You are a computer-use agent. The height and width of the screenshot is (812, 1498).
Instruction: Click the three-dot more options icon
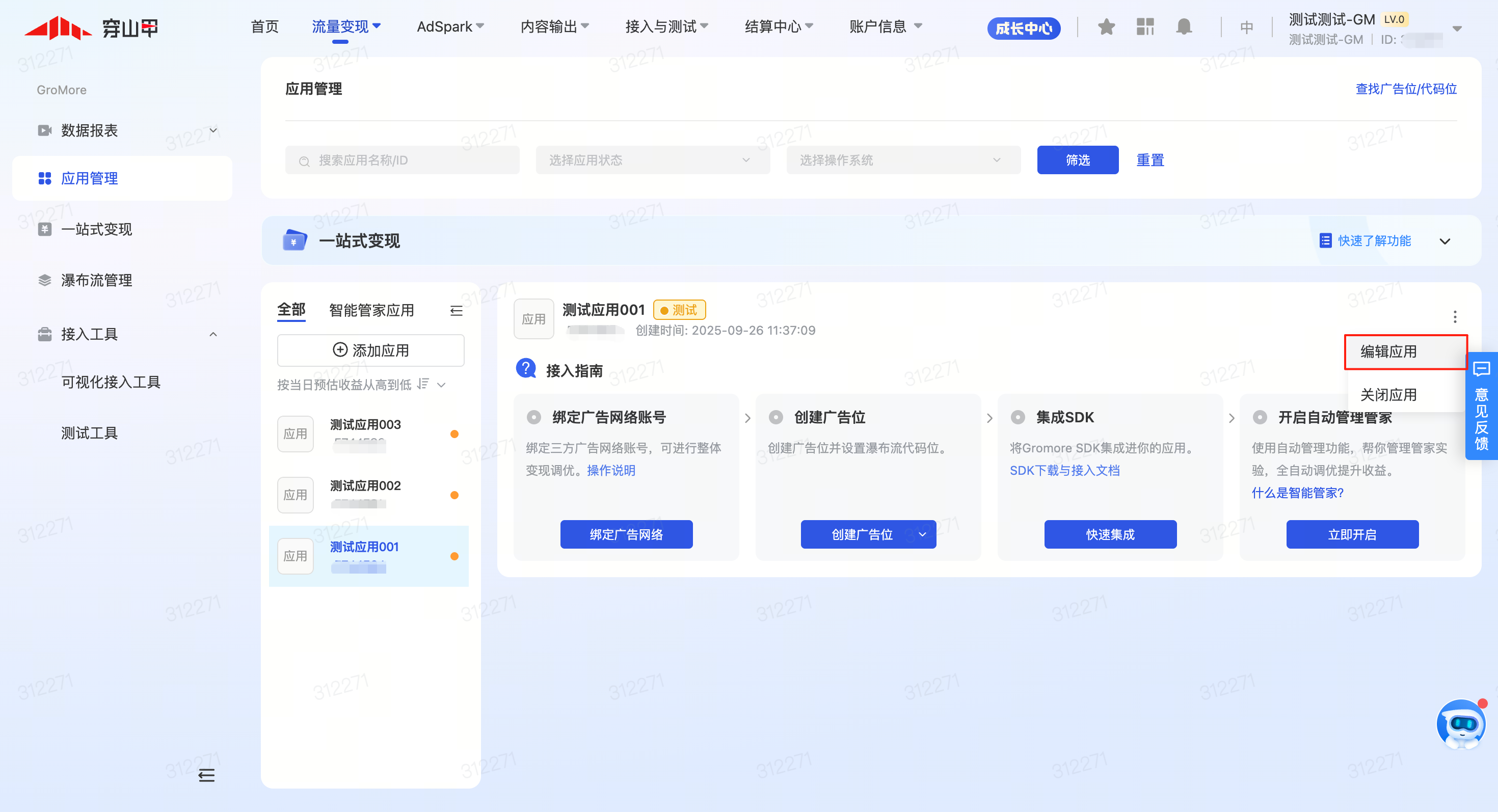[1455, 317]
